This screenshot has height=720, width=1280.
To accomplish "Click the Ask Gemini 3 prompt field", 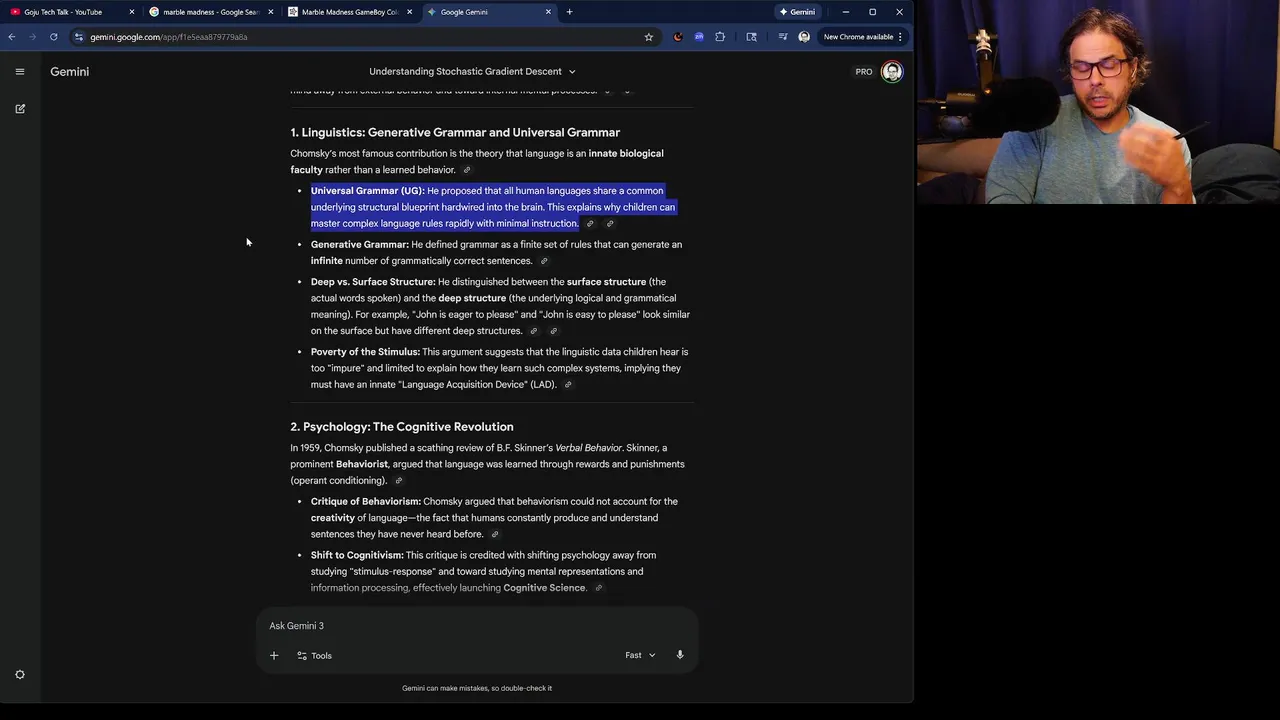I will point(477,626).
